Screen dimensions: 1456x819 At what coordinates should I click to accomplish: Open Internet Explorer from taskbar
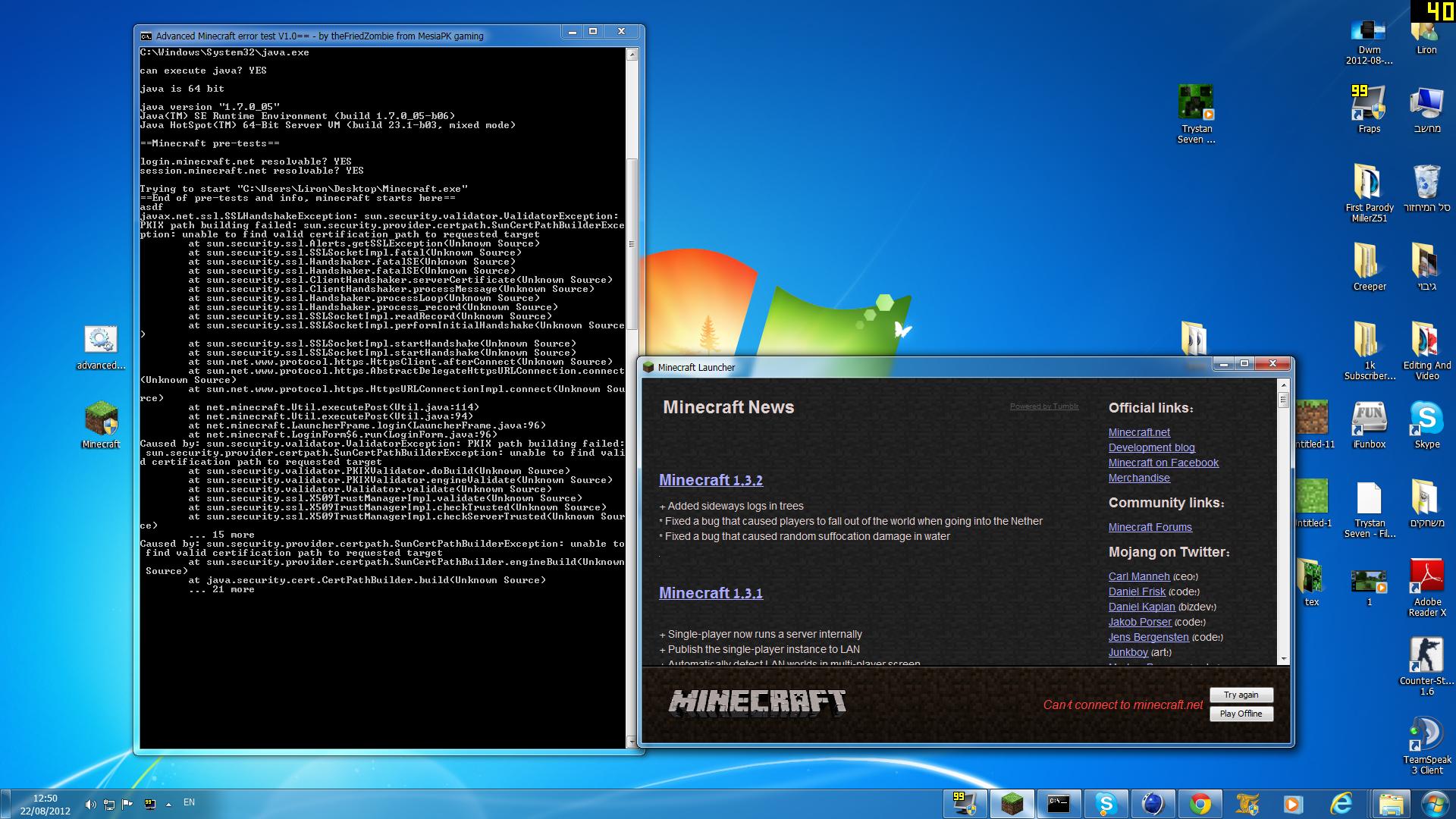pyautogui.click(x=1341, y=804)
